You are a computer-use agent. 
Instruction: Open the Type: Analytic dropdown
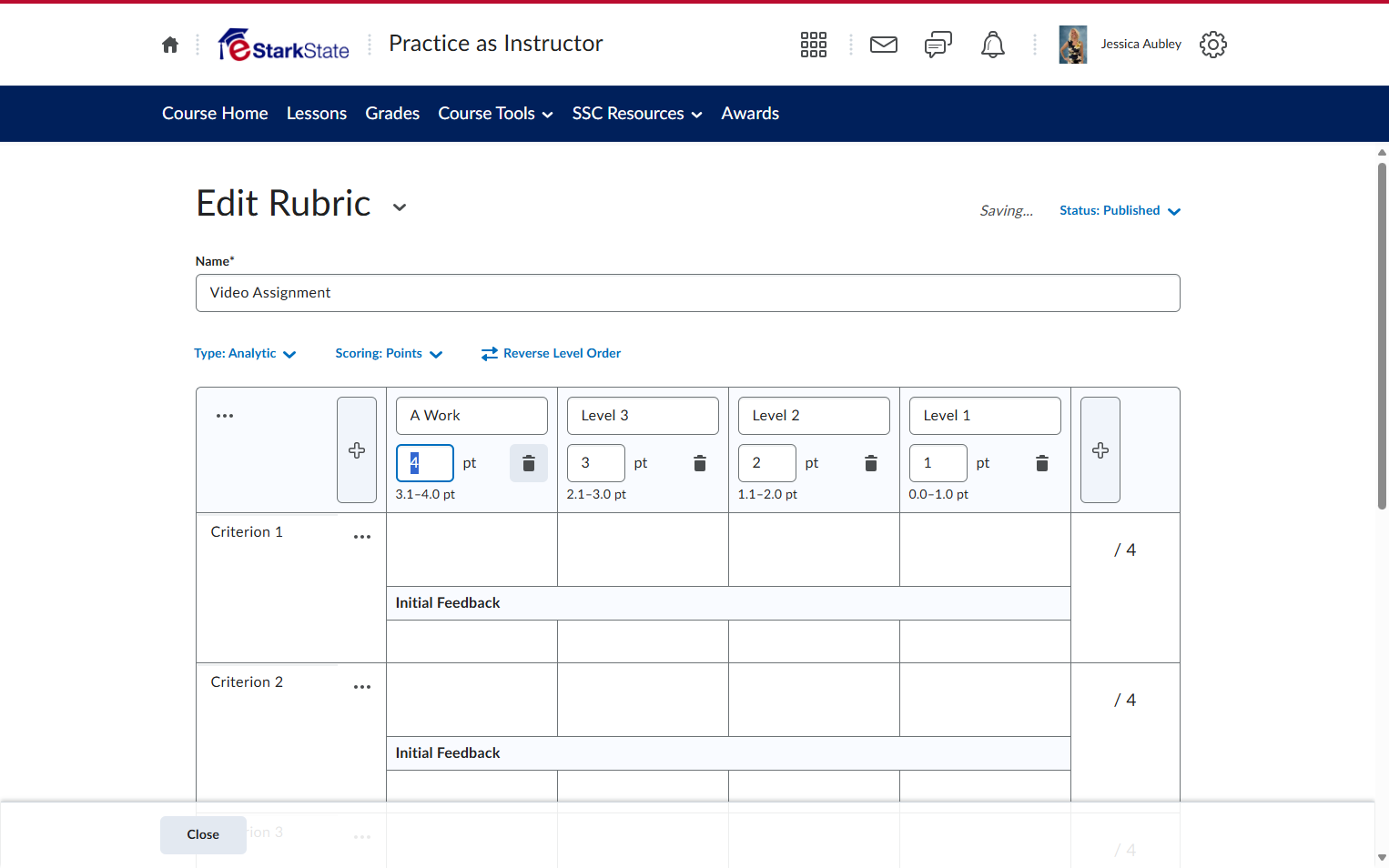pos(245,354)
